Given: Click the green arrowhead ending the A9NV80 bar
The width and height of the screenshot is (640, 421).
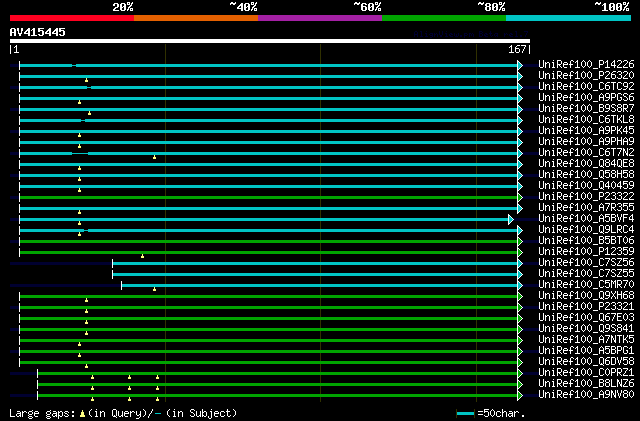Looking at the screenshot, I should tap(520, 396).
